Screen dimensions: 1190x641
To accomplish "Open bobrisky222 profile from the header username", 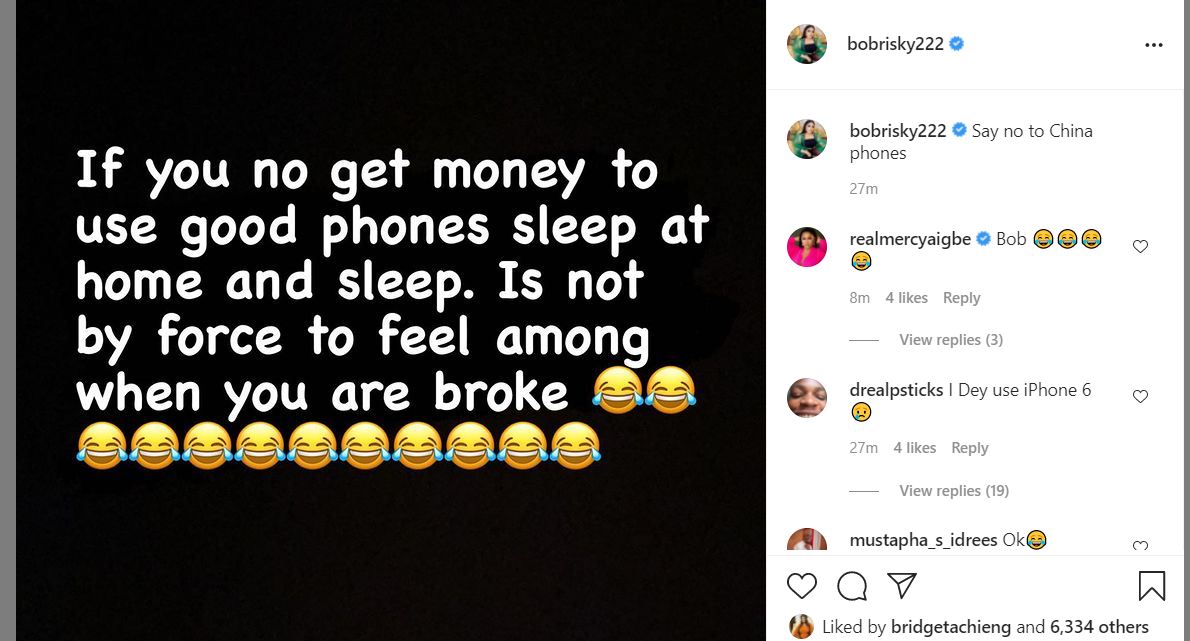I will coord(896,44).
